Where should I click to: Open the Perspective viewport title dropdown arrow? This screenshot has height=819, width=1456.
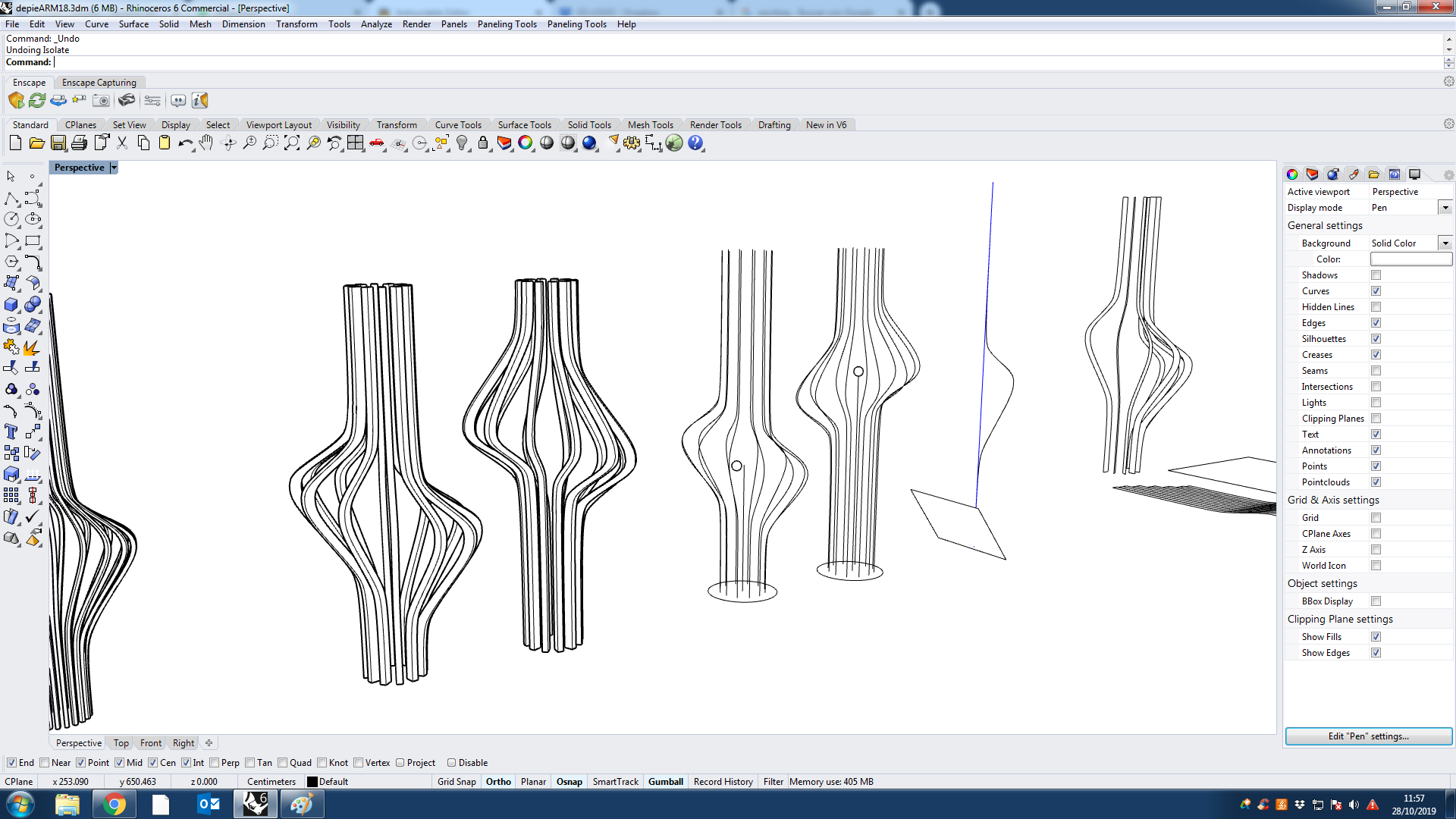click(114, 168)
